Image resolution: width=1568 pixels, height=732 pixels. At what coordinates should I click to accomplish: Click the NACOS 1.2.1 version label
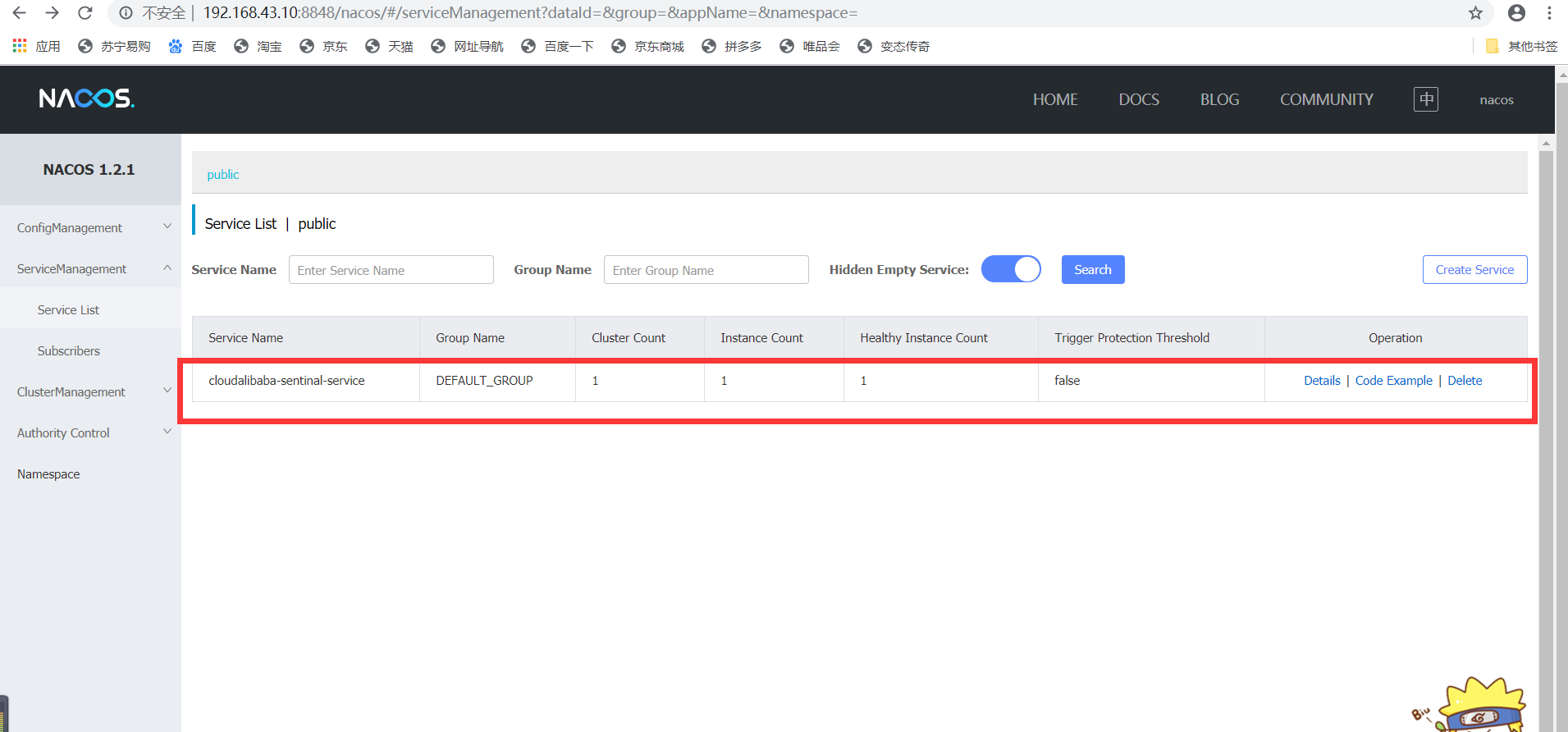89,169
